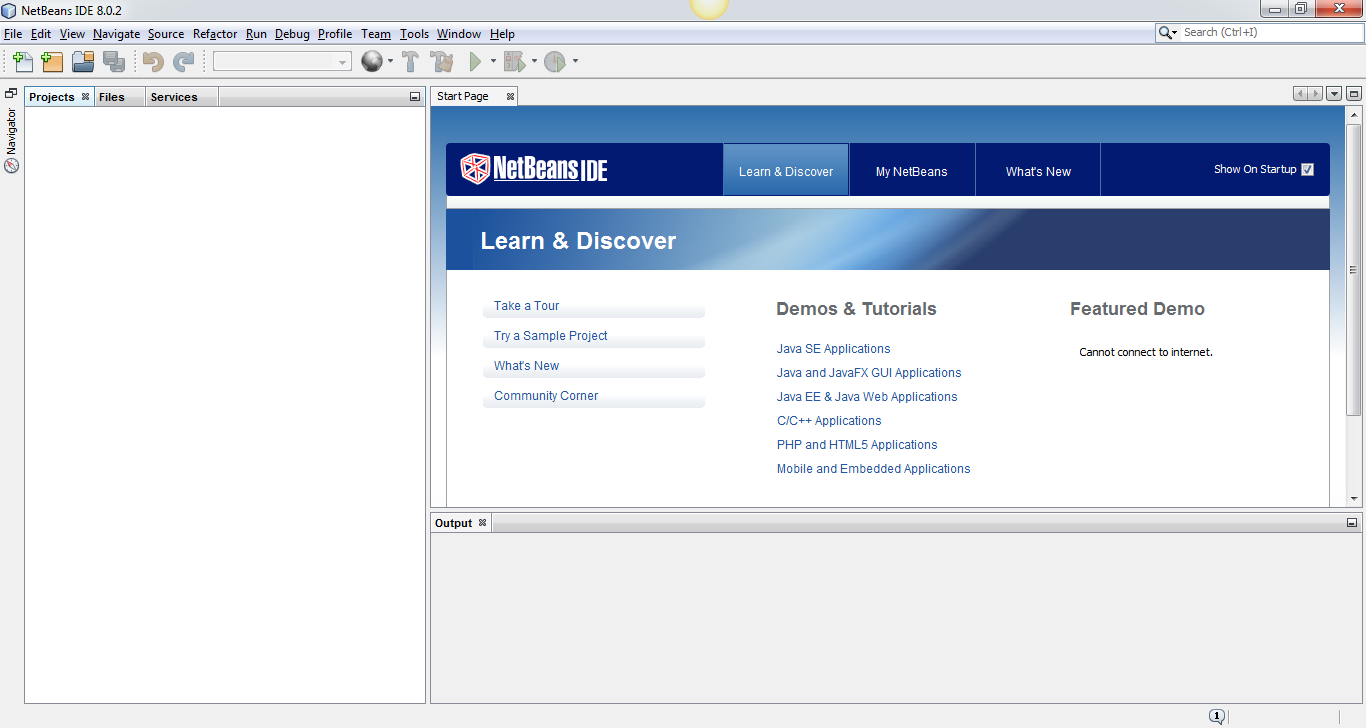Click the globe browser icon in toolbar
Screen dimensions: 1366x728
point(372,62)
